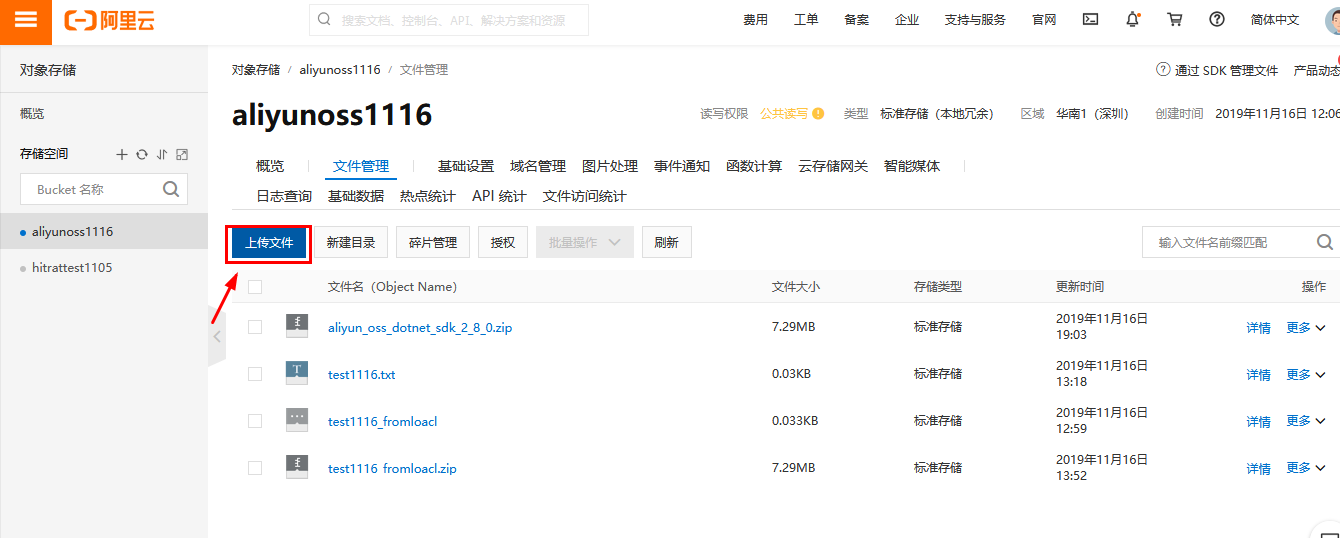Open the 批量操作 dropdown

coord(585,242)
